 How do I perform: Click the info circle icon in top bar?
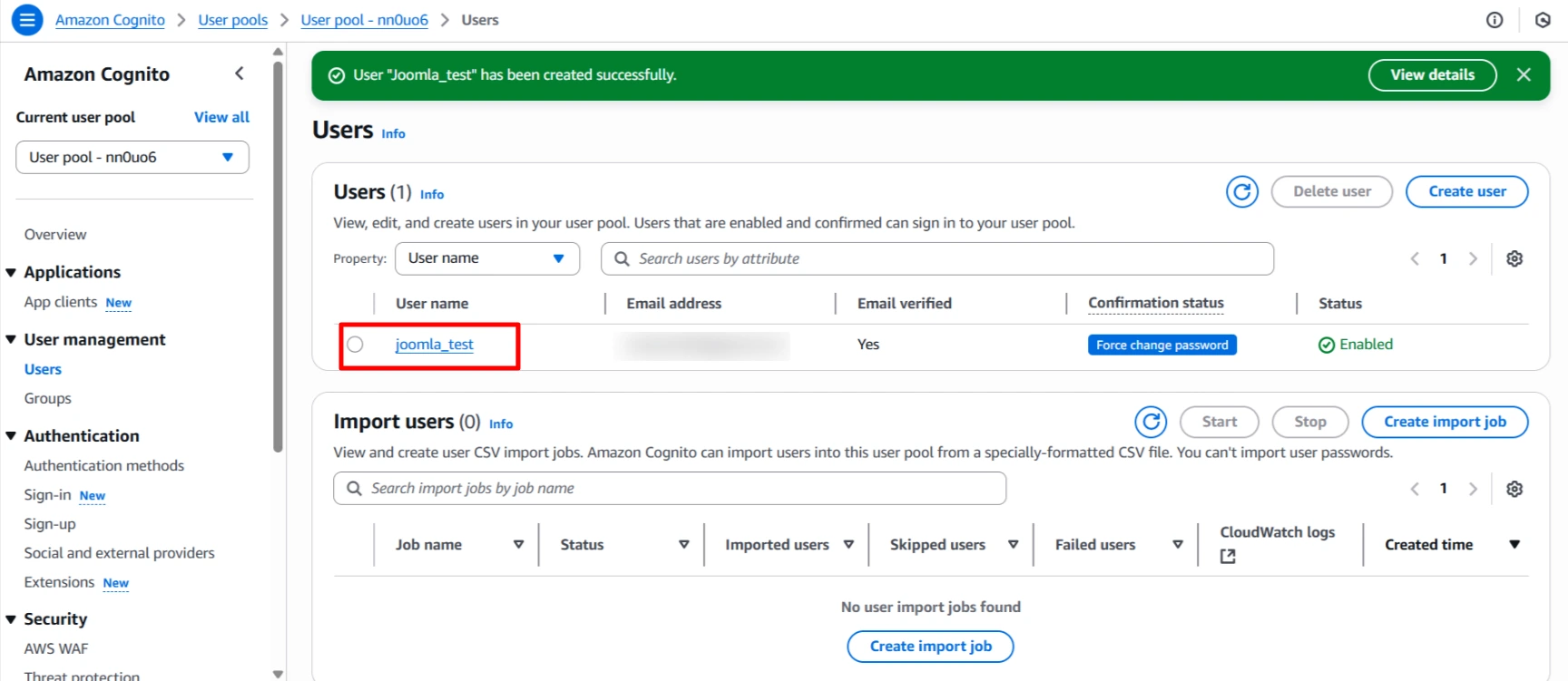click(1494, 20)
